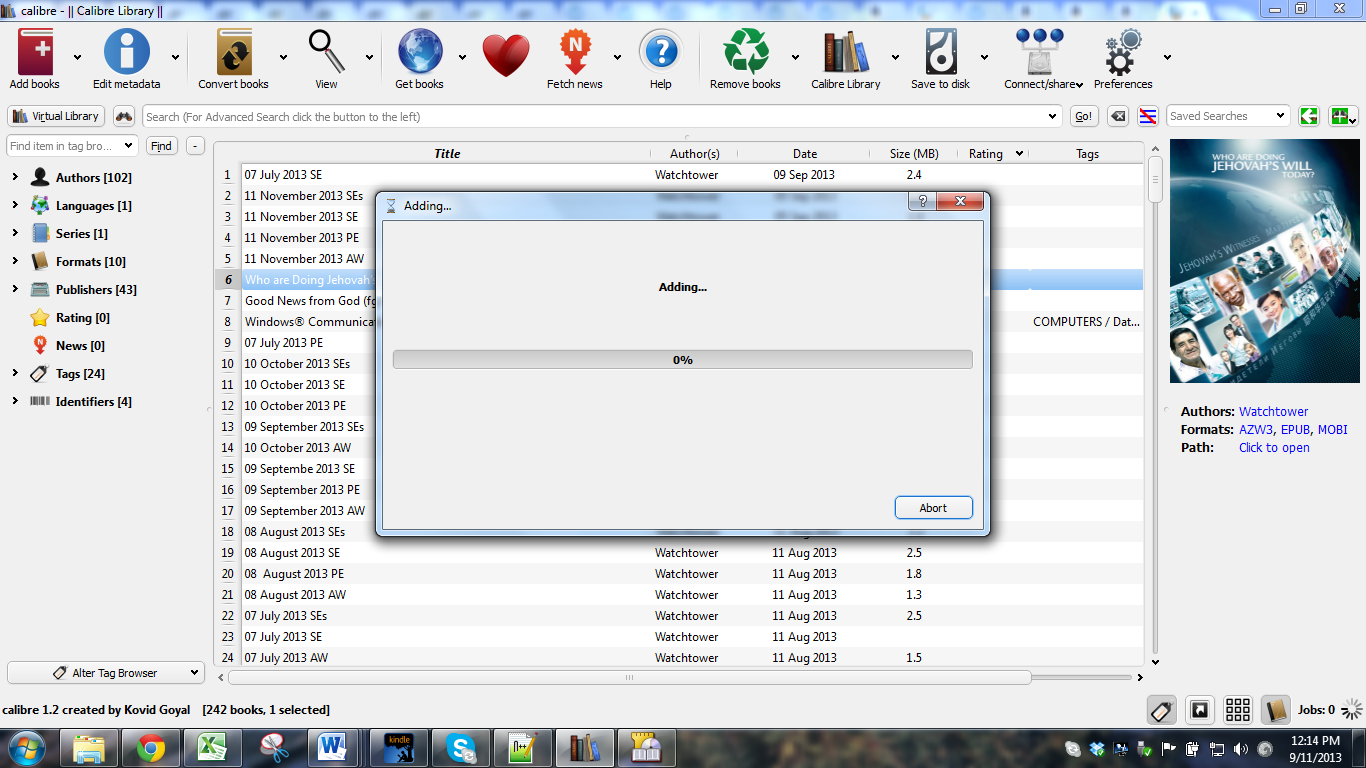Screen dimensions: 1366x768
Task: Click the AZW3 format link
Action: [x=1256, y=430]
